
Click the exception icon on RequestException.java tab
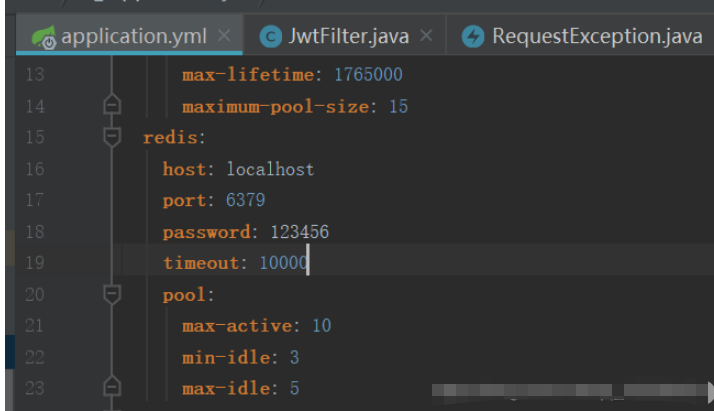click(x=472, y=38)
